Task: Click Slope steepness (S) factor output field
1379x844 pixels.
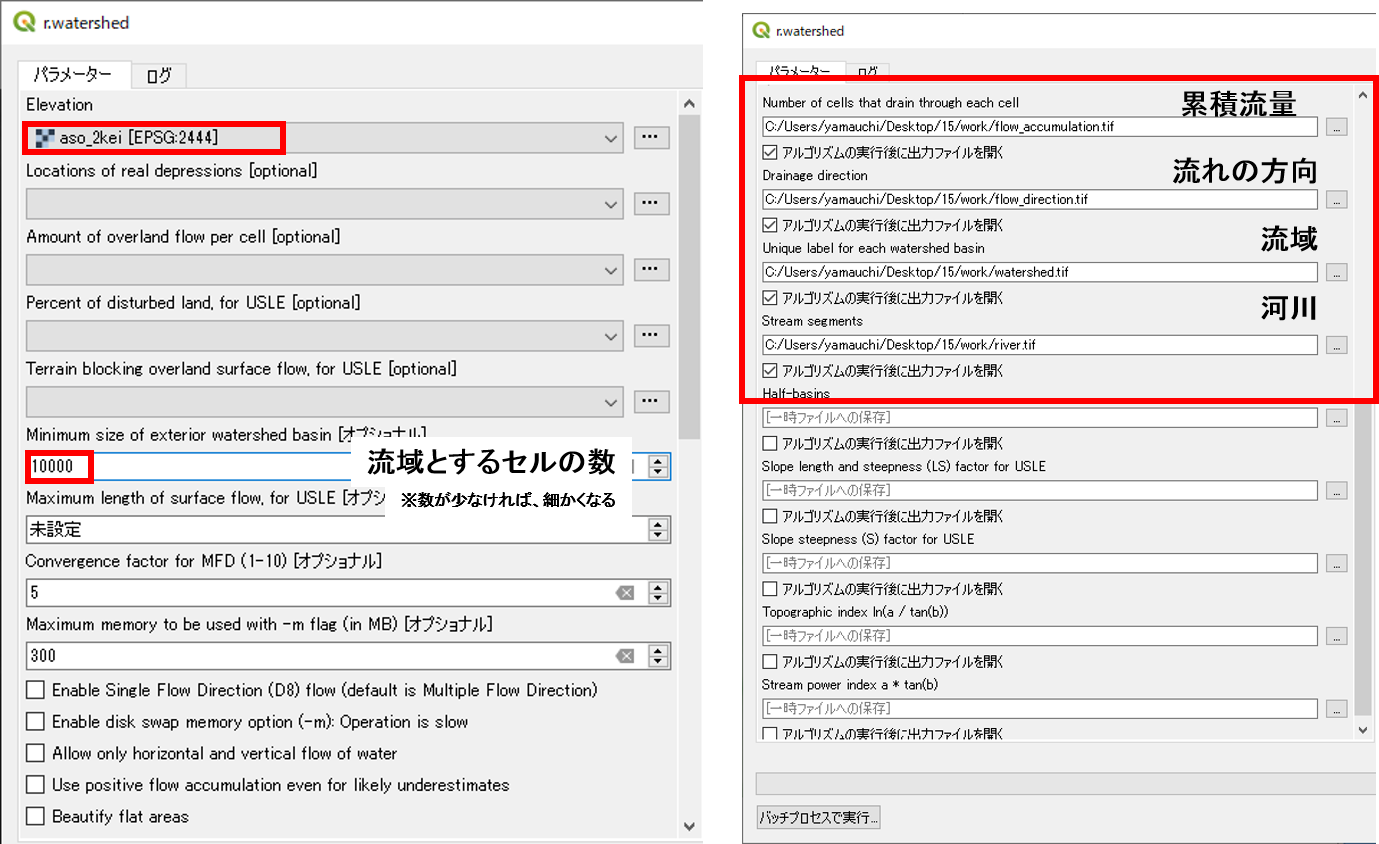Action: (1040, 562)
